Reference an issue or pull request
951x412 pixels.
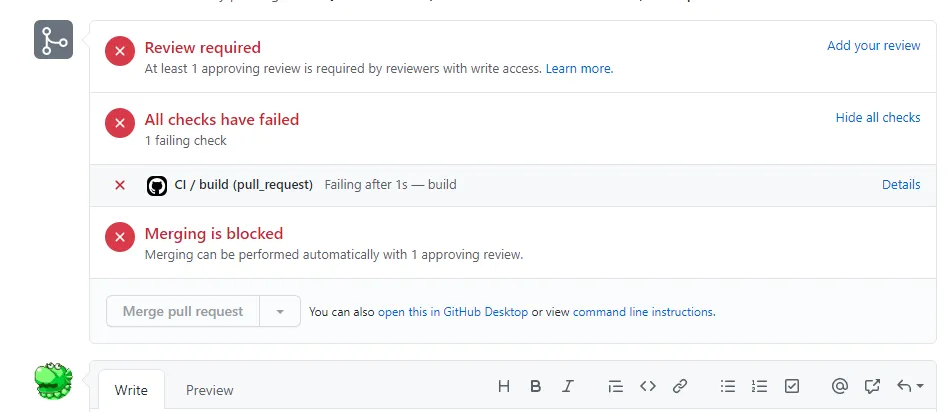pyautogui.click(x=872, y=386)
